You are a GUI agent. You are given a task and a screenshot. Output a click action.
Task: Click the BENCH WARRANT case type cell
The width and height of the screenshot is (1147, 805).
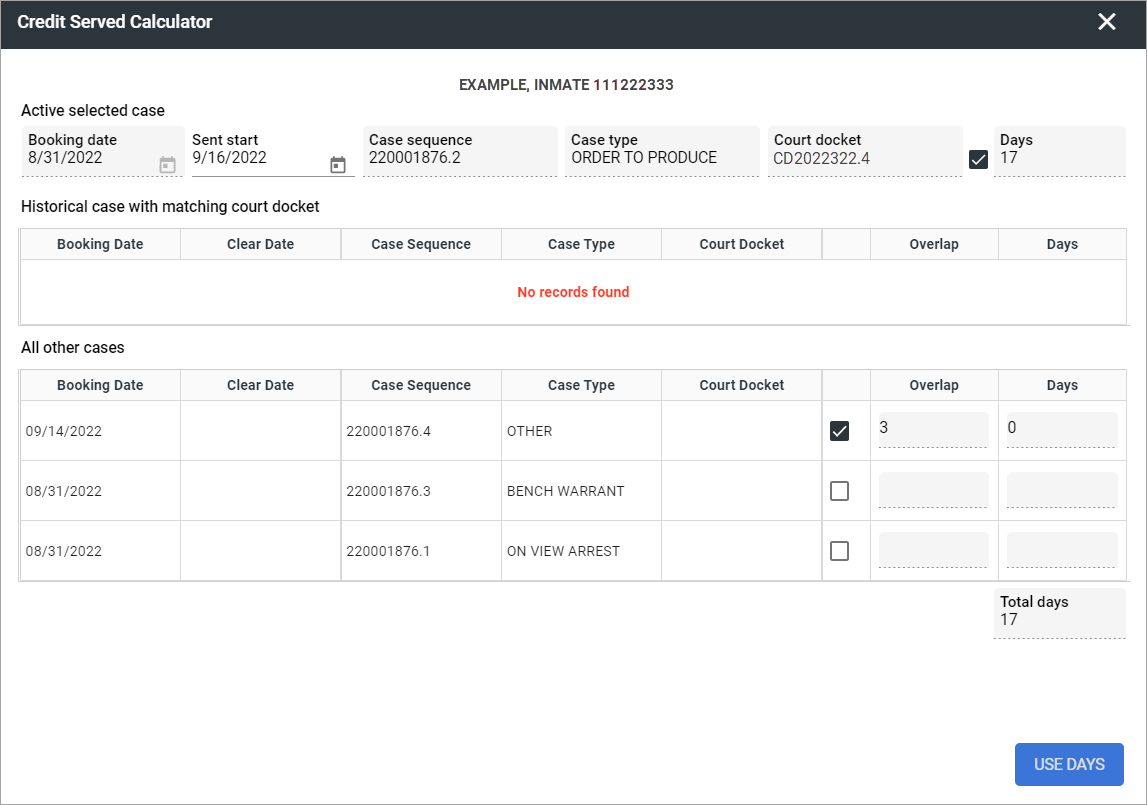coord(582,491)
